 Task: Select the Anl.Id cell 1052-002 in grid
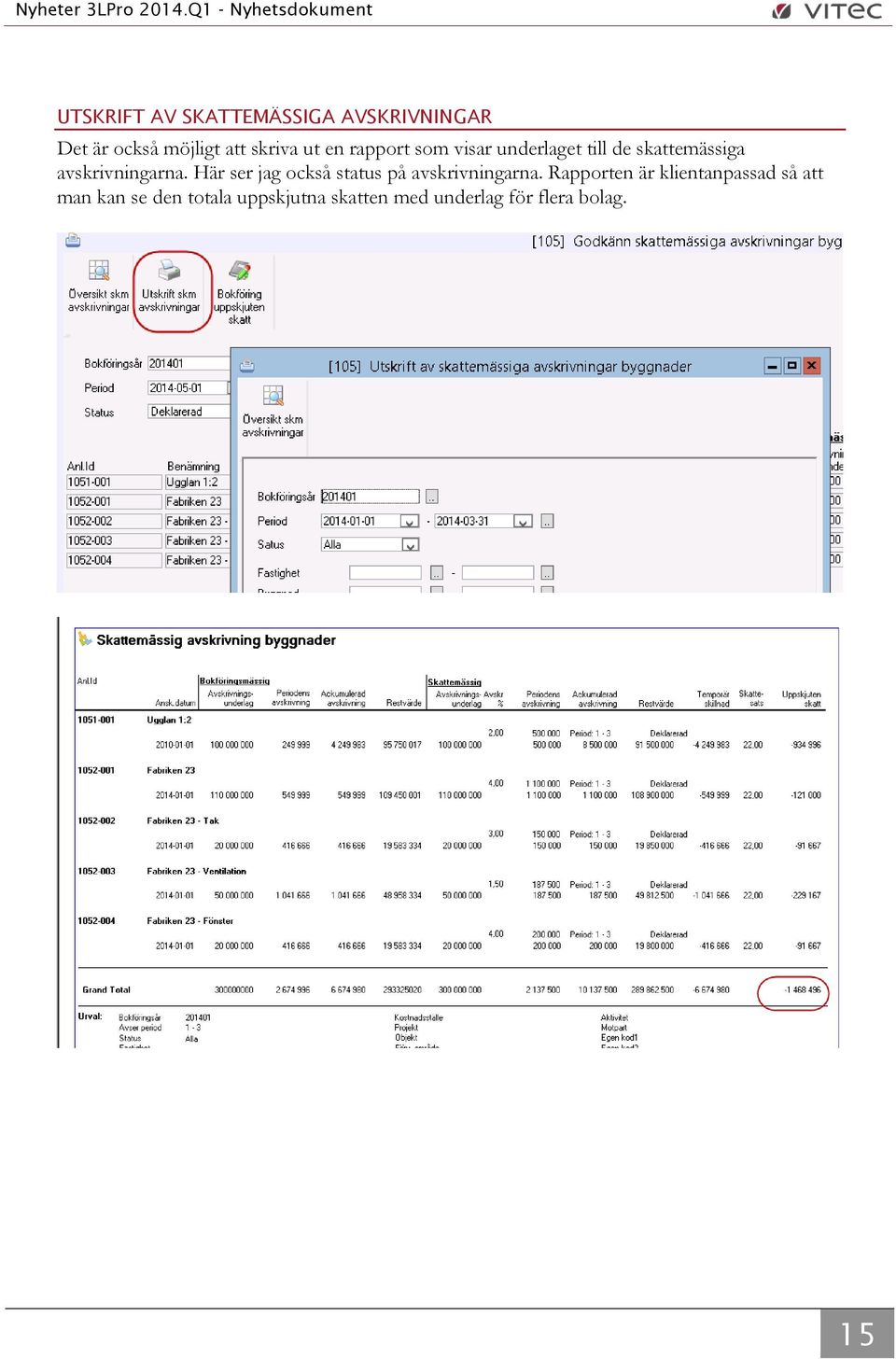pyautogui.click(x=114, y=521)
